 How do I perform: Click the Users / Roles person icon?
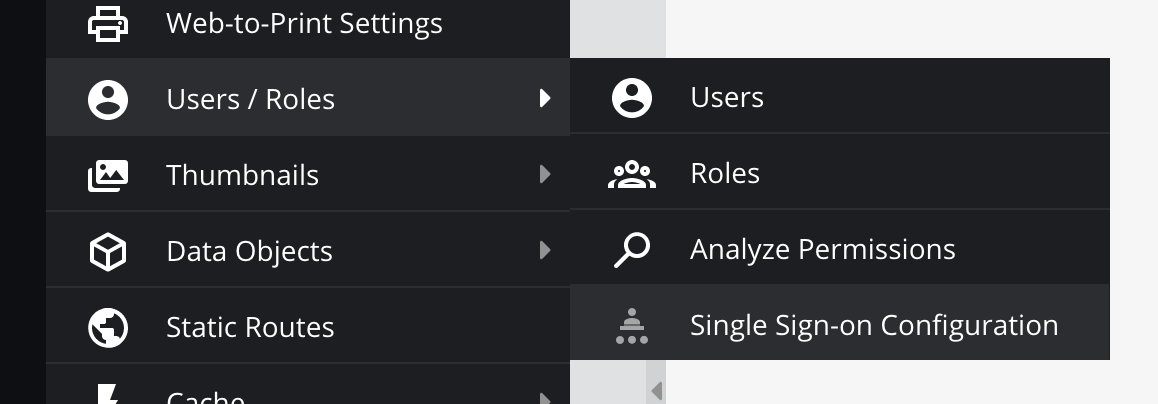(x=108, y=100)
